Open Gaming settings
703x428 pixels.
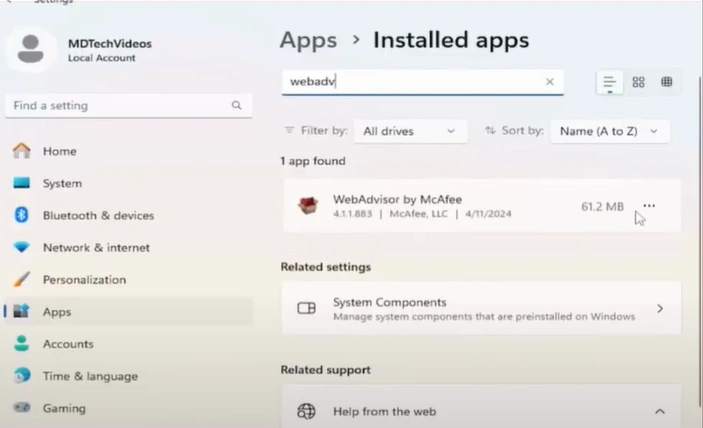point(128,408)
